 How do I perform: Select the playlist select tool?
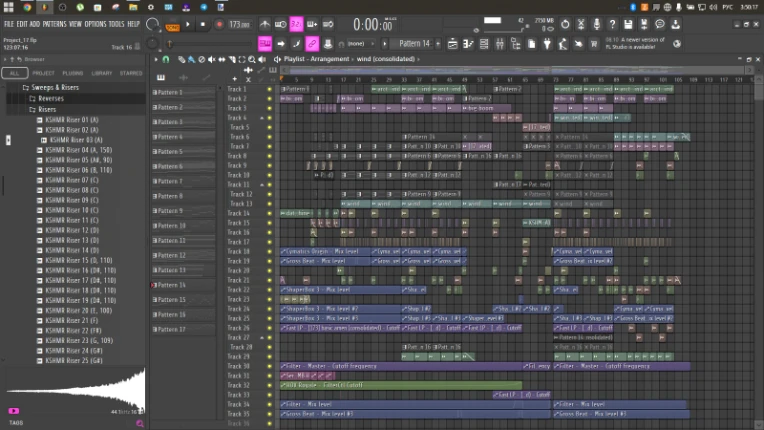(242, 59)
